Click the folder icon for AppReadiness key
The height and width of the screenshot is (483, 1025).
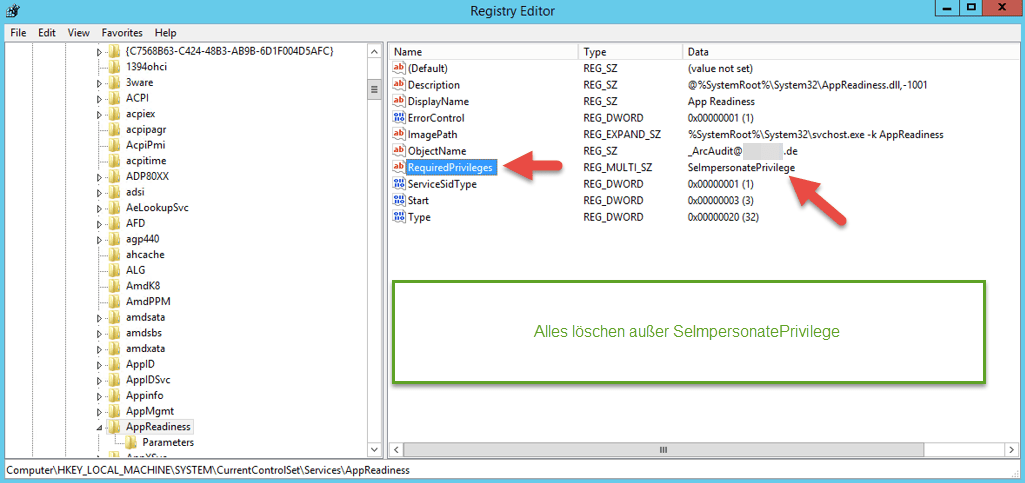[114, 426]
